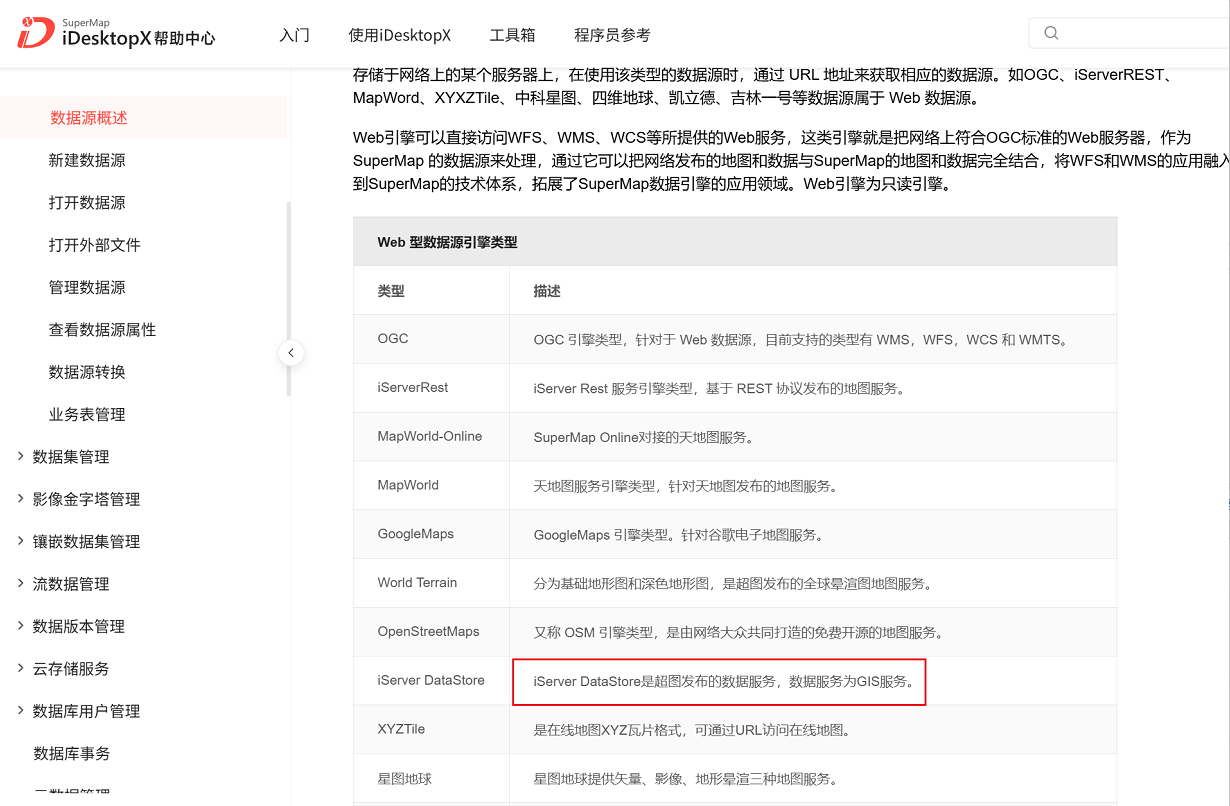Click the OGC 引擎类型 description text
Viewport: 1230px width, 806px height.
(802, 340)
